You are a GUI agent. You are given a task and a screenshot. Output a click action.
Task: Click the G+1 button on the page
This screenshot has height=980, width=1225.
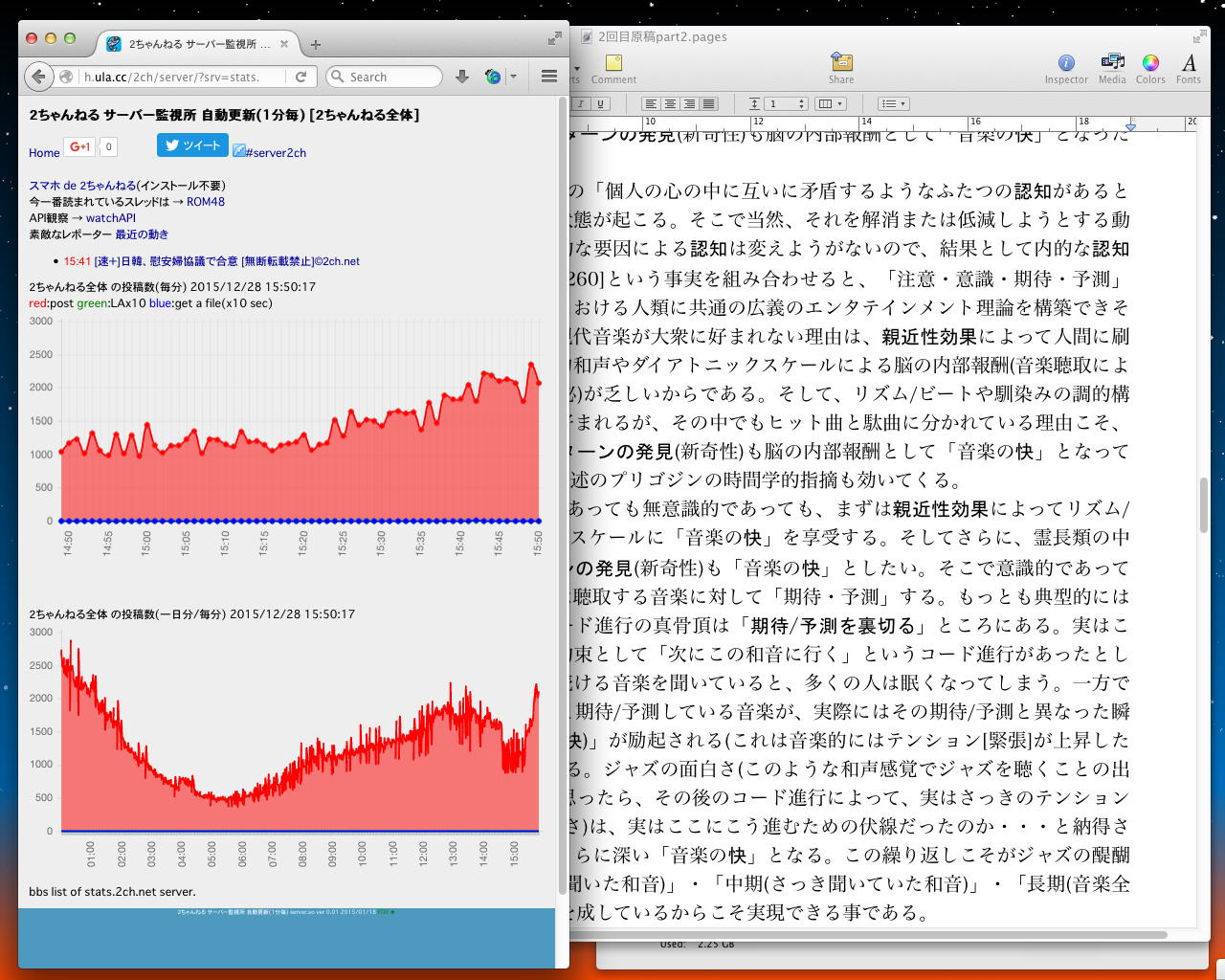[79, 146]
